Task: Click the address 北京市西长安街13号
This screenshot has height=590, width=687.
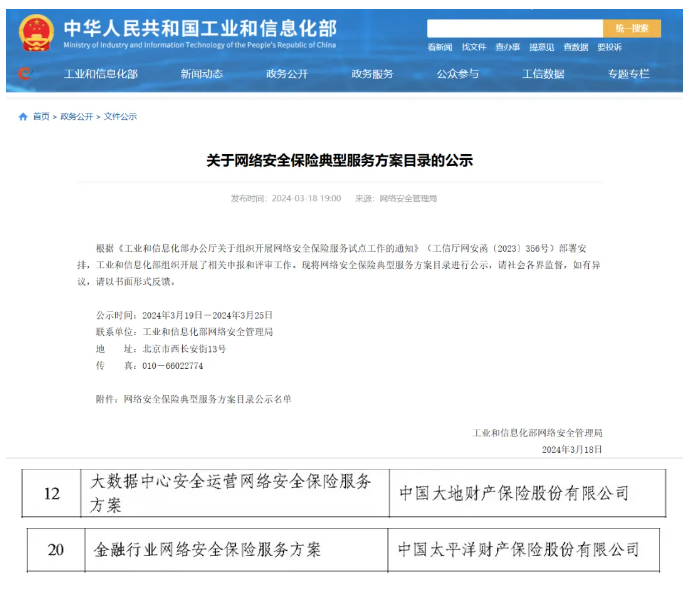Action: click(184, 349)
